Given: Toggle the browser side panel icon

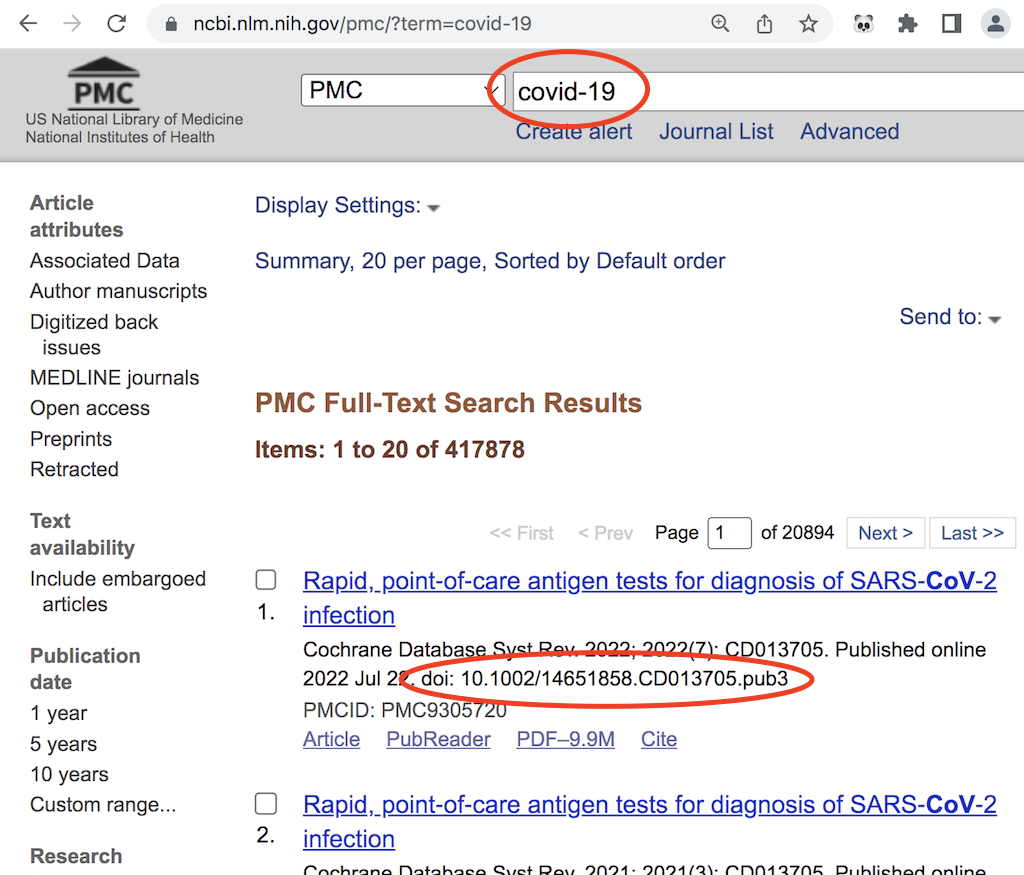Looking at the screenshot, I should coord(951,24).
